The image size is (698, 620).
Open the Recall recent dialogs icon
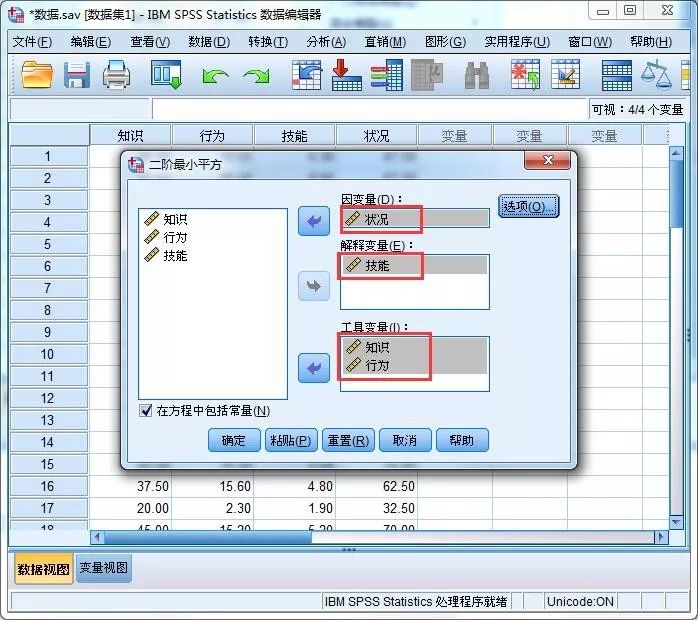click(x=166, y=74)
